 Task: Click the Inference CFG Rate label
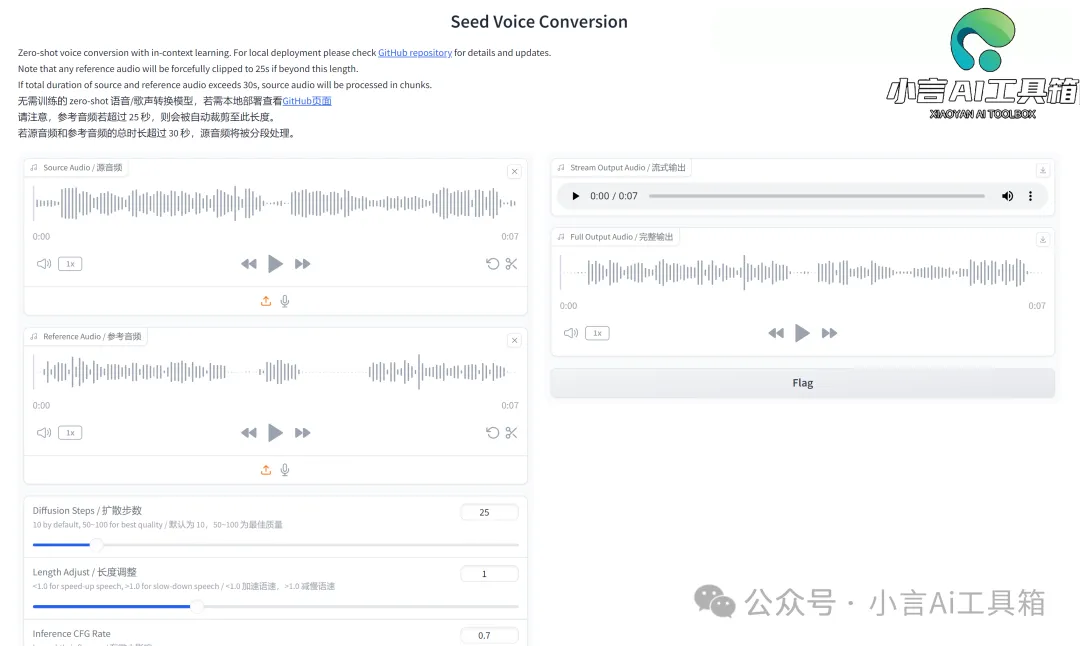pos(72,634)
